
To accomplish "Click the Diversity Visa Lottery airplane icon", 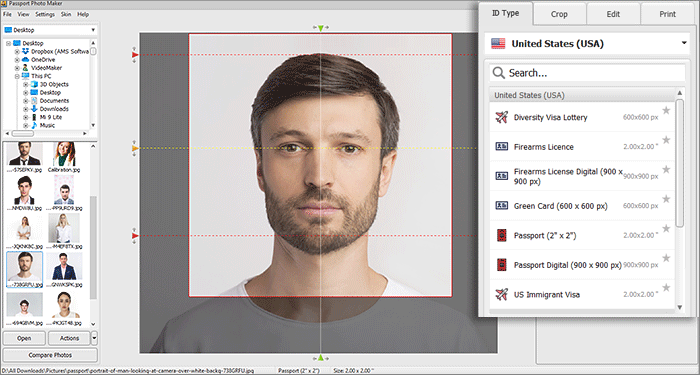I will (x=502, y=117).
